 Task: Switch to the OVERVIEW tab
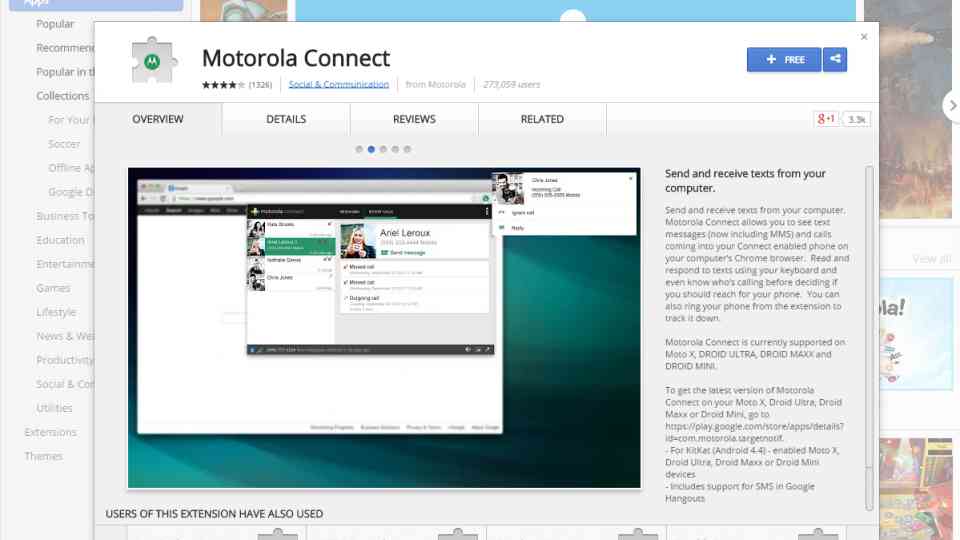pos(158,119)
